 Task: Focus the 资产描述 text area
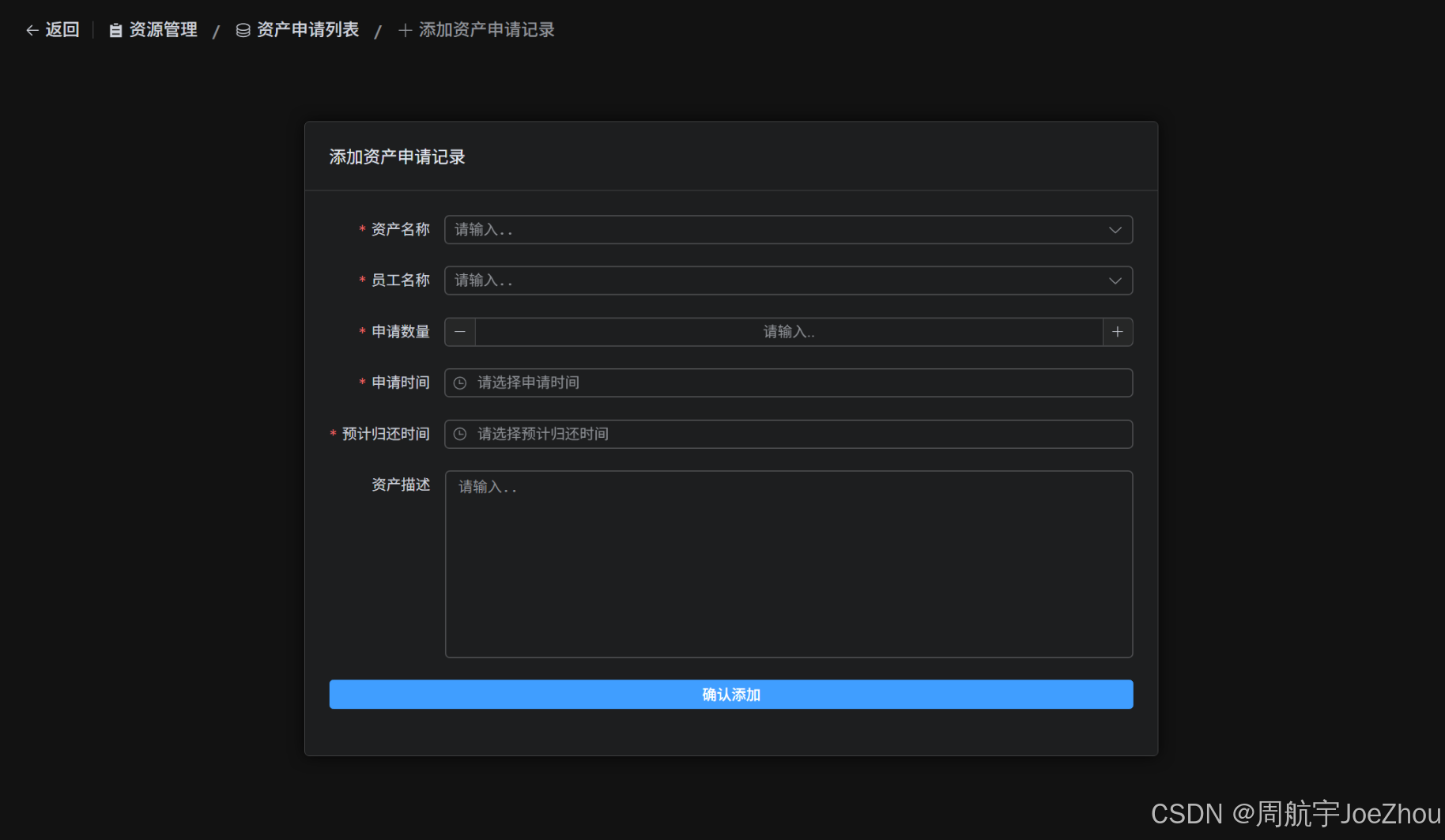tap(789, 564)
